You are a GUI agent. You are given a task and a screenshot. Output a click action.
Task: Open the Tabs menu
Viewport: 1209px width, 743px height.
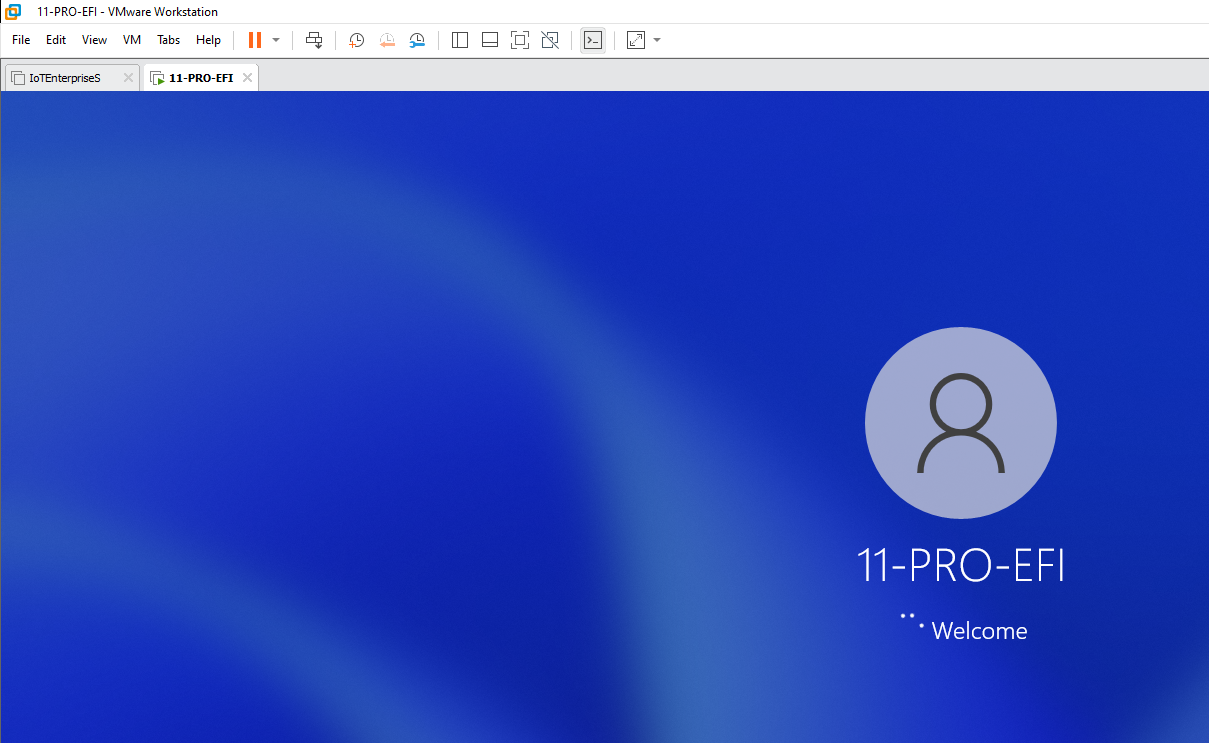[x=169, y=40]
